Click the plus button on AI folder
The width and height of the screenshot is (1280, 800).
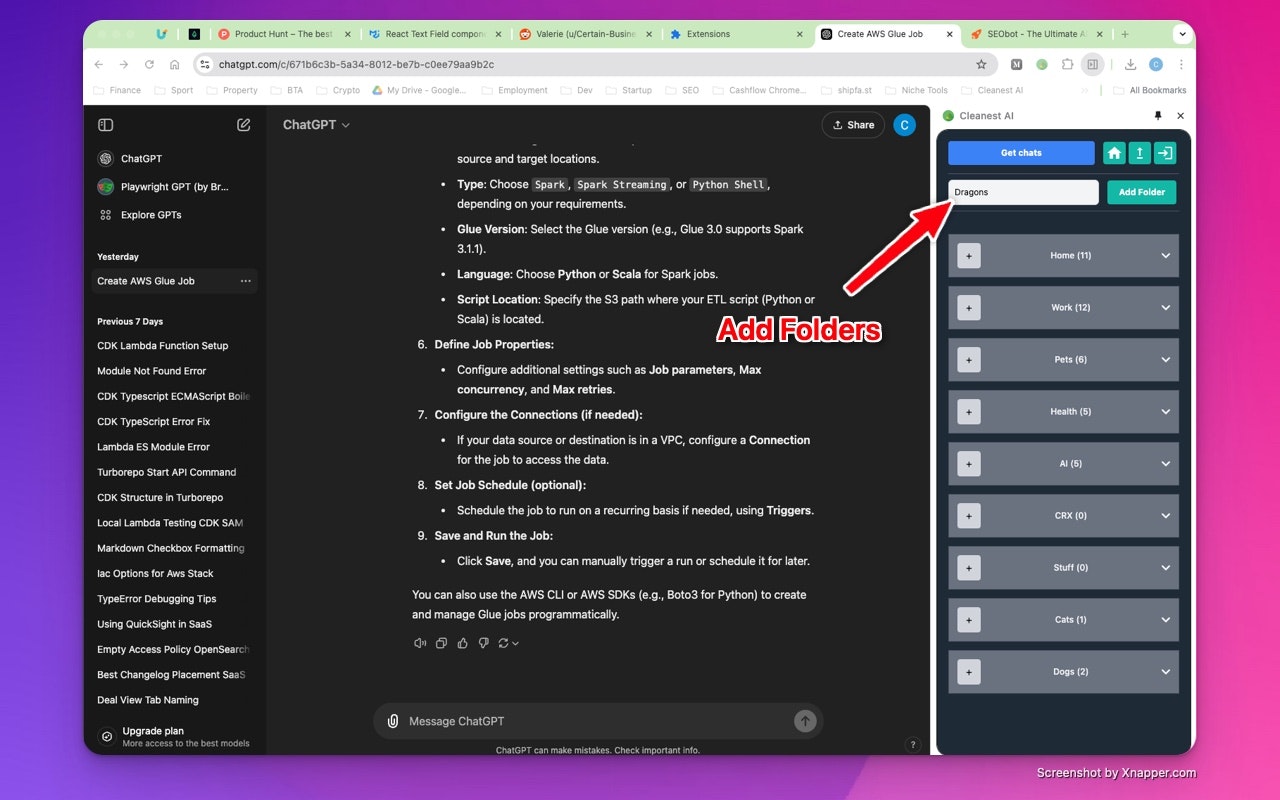click(x=968, y=464)
